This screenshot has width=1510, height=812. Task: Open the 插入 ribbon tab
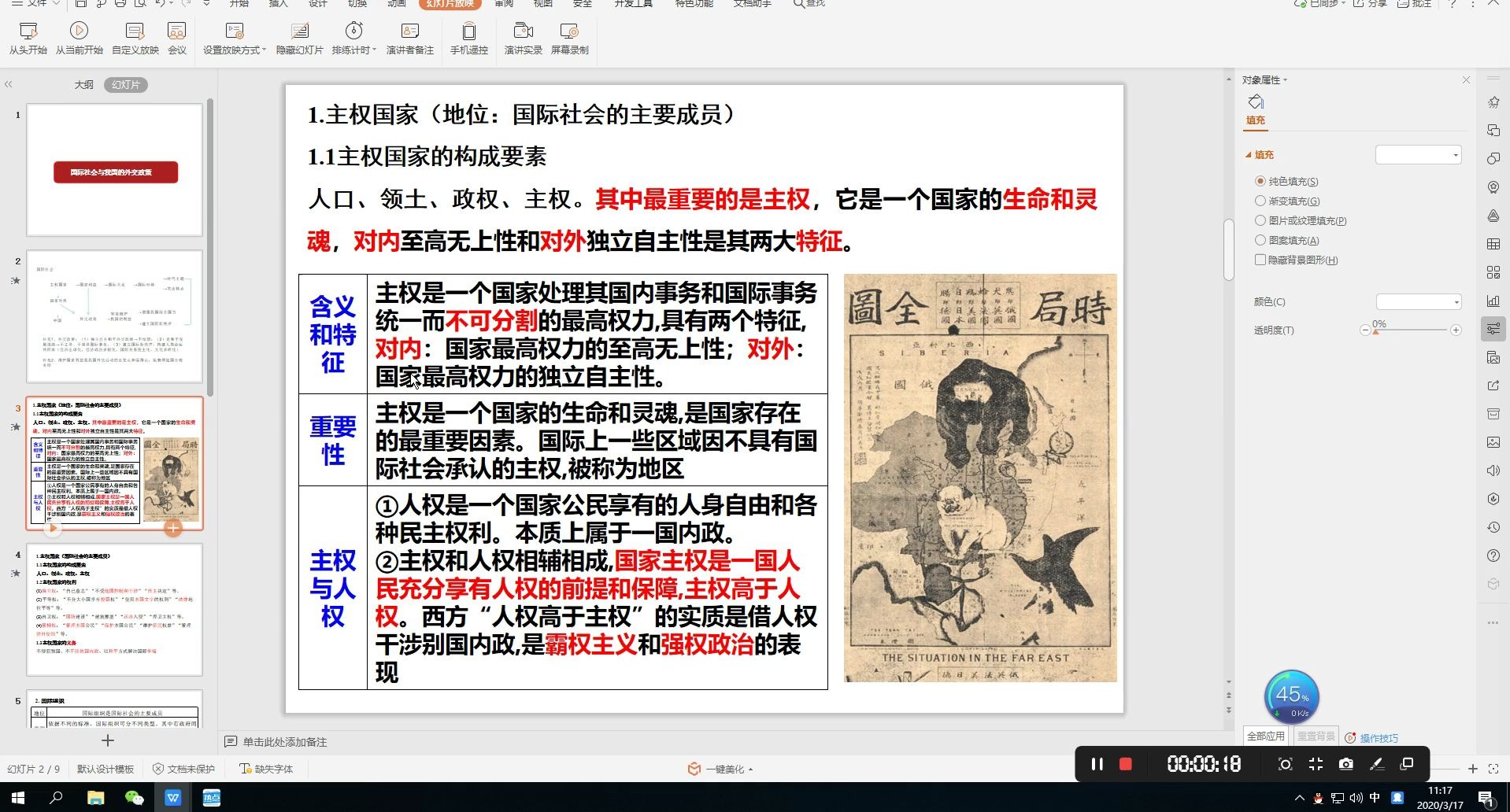(x=279, y=3)
